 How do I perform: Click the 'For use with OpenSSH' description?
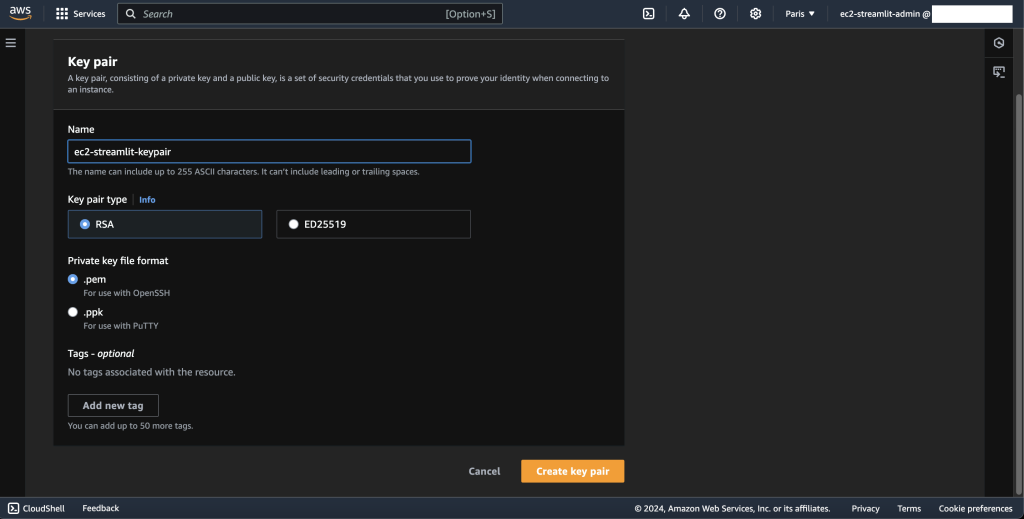[127, 293]
